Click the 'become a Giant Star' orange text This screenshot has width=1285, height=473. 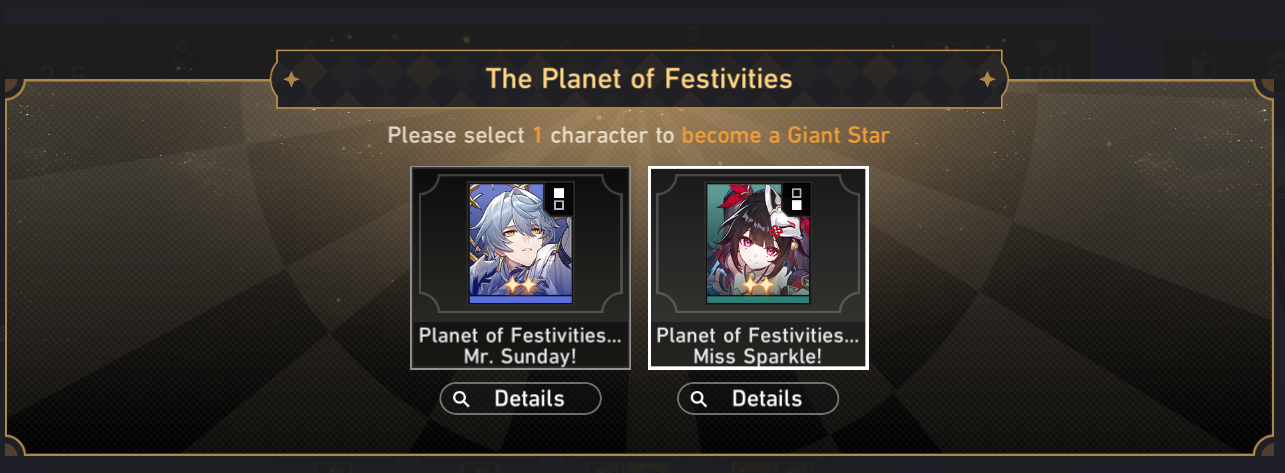785,135
